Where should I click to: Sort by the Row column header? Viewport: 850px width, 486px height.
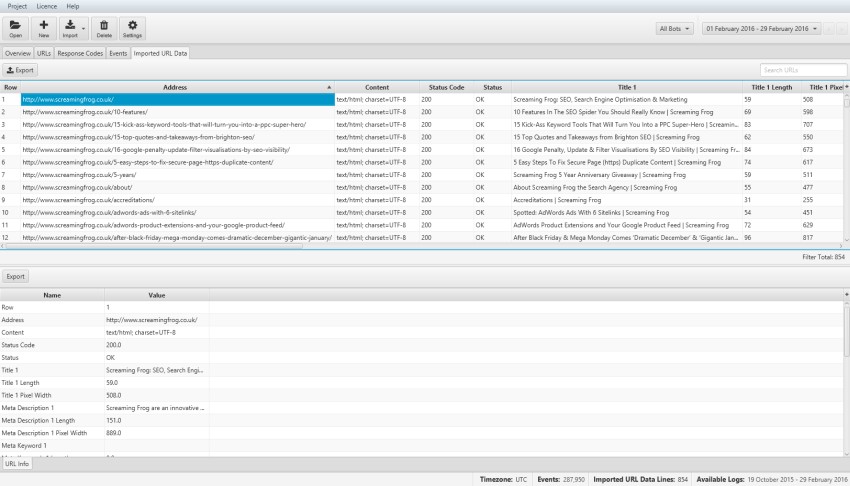coord(10,87)
